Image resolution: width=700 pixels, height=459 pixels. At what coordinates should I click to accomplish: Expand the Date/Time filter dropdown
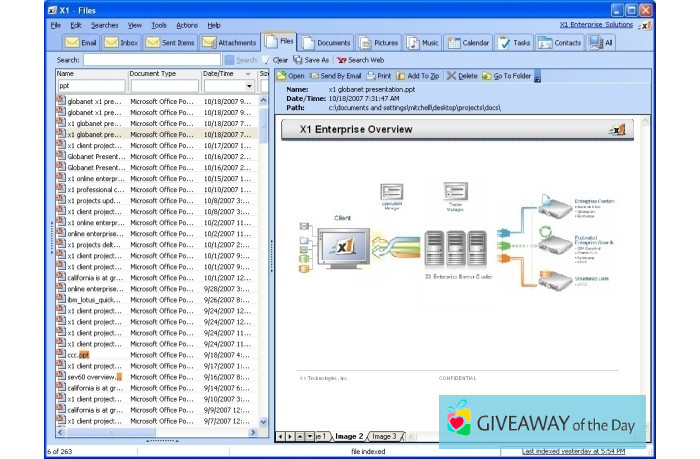coord(250,87)
